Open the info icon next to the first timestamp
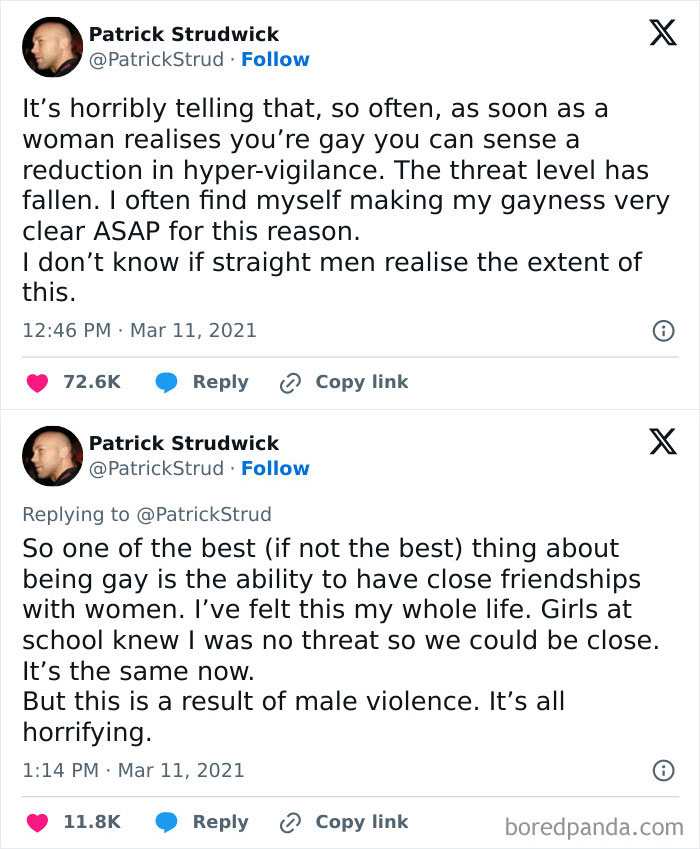The image size is (700, 849). [x=663, y=330]
